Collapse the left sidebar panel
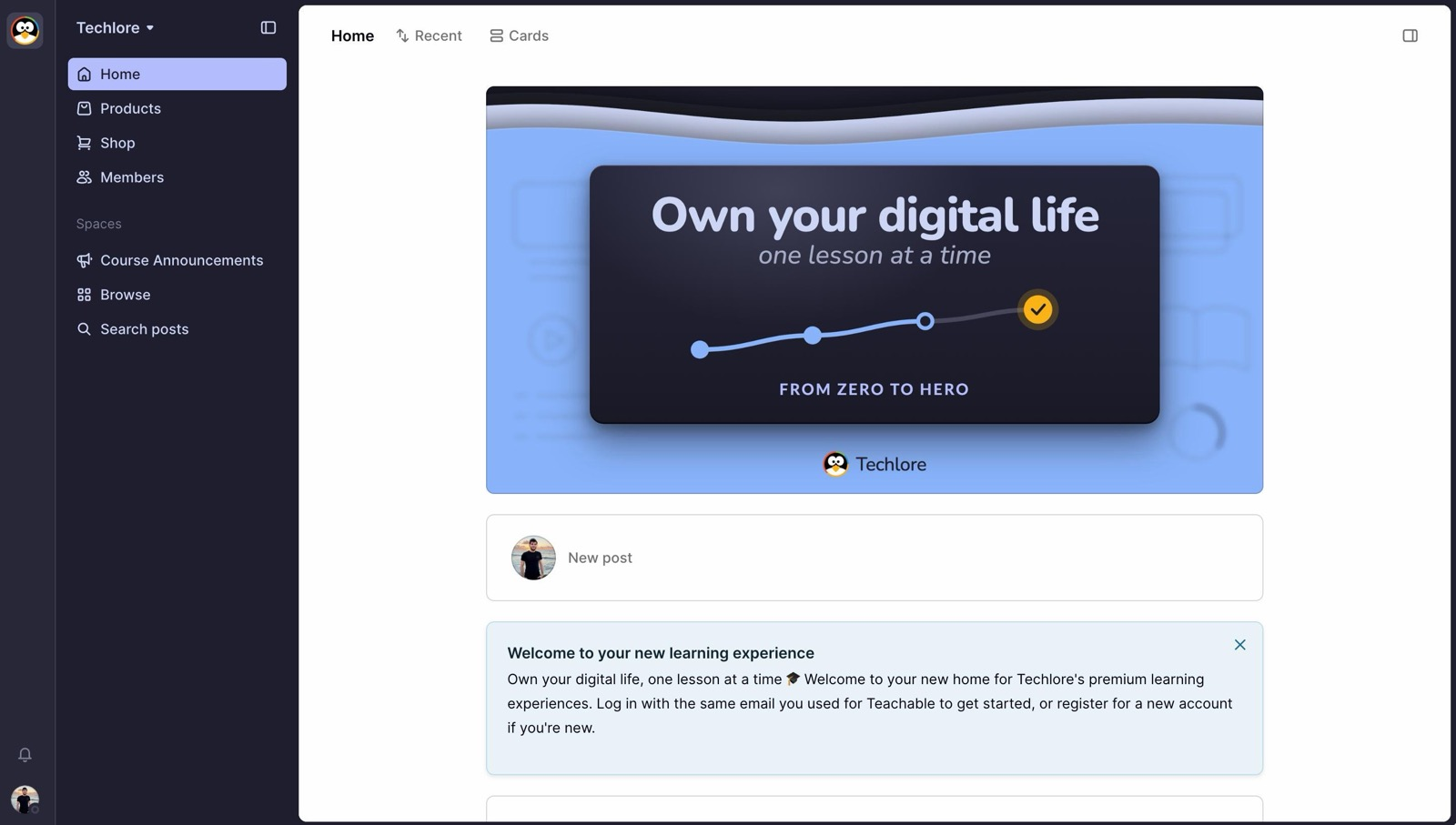 coord(268,28)
